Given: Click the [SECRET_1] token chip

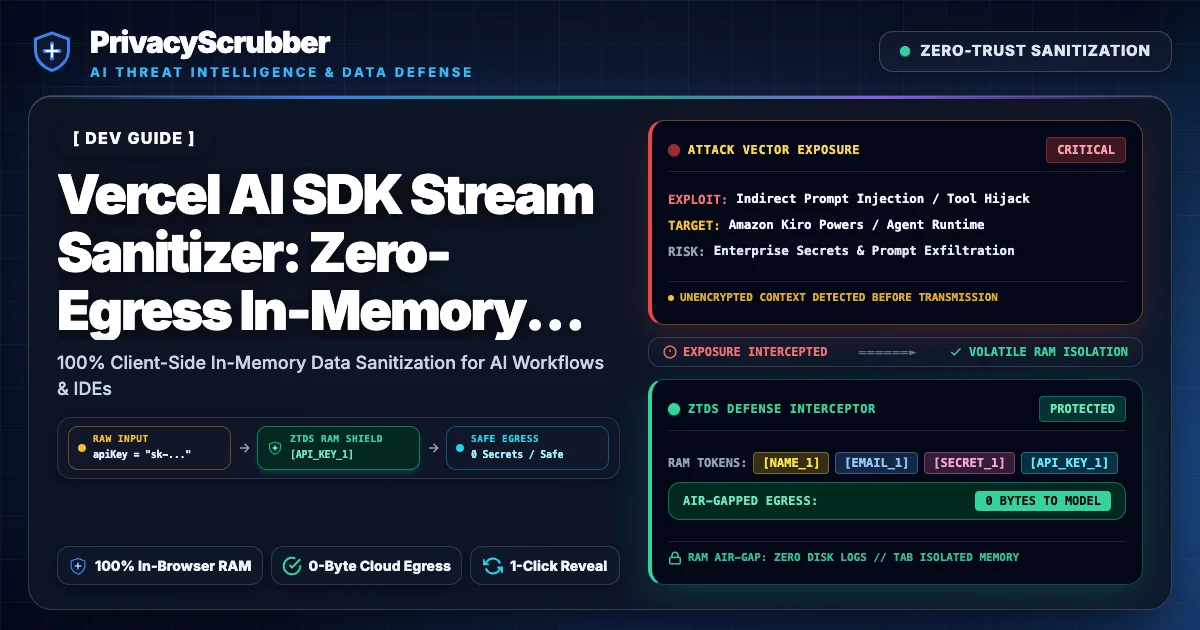Looking at the screenshot, I should (x=969, y=463).
